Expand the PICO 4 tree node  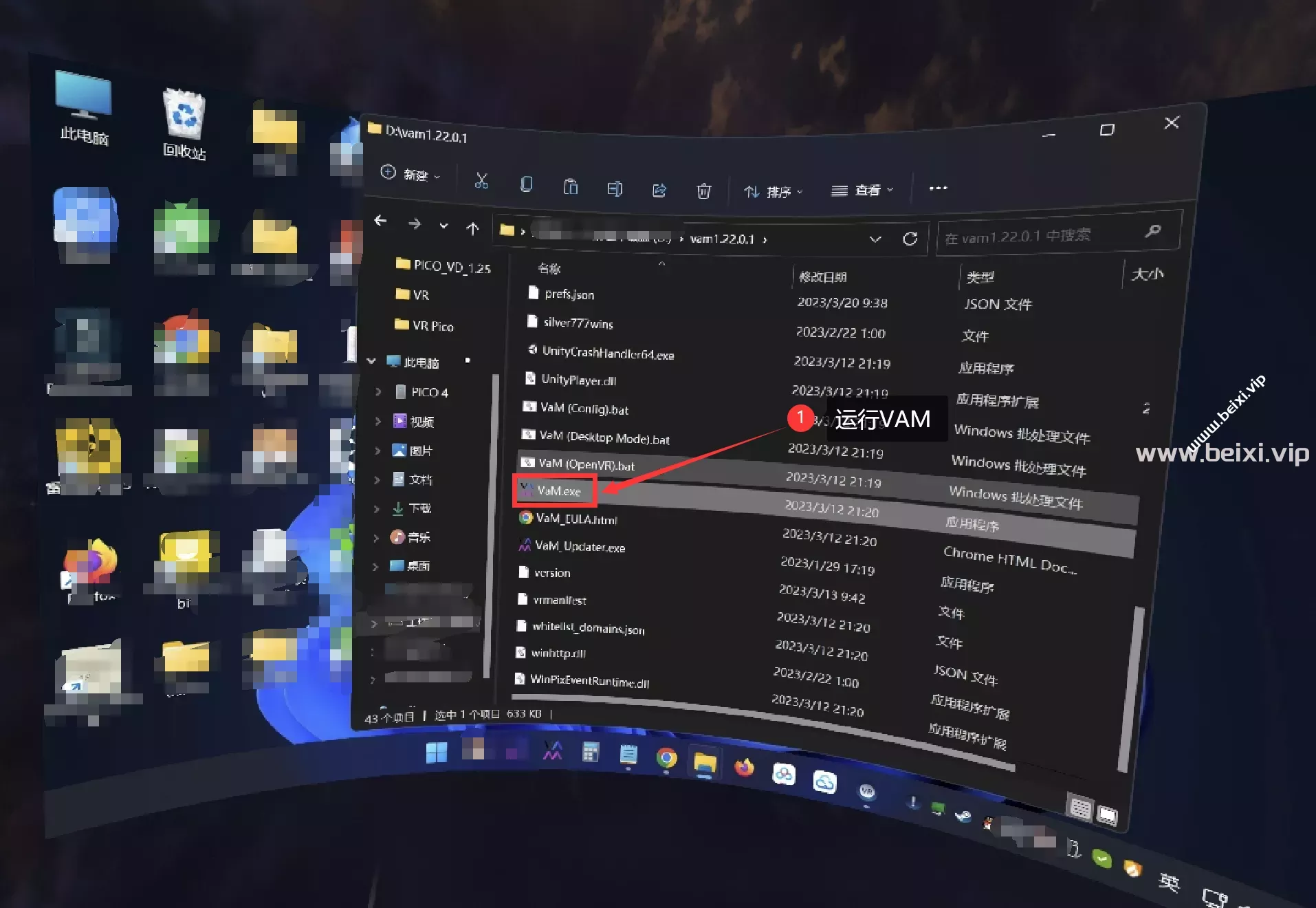[x=378, y=391]
